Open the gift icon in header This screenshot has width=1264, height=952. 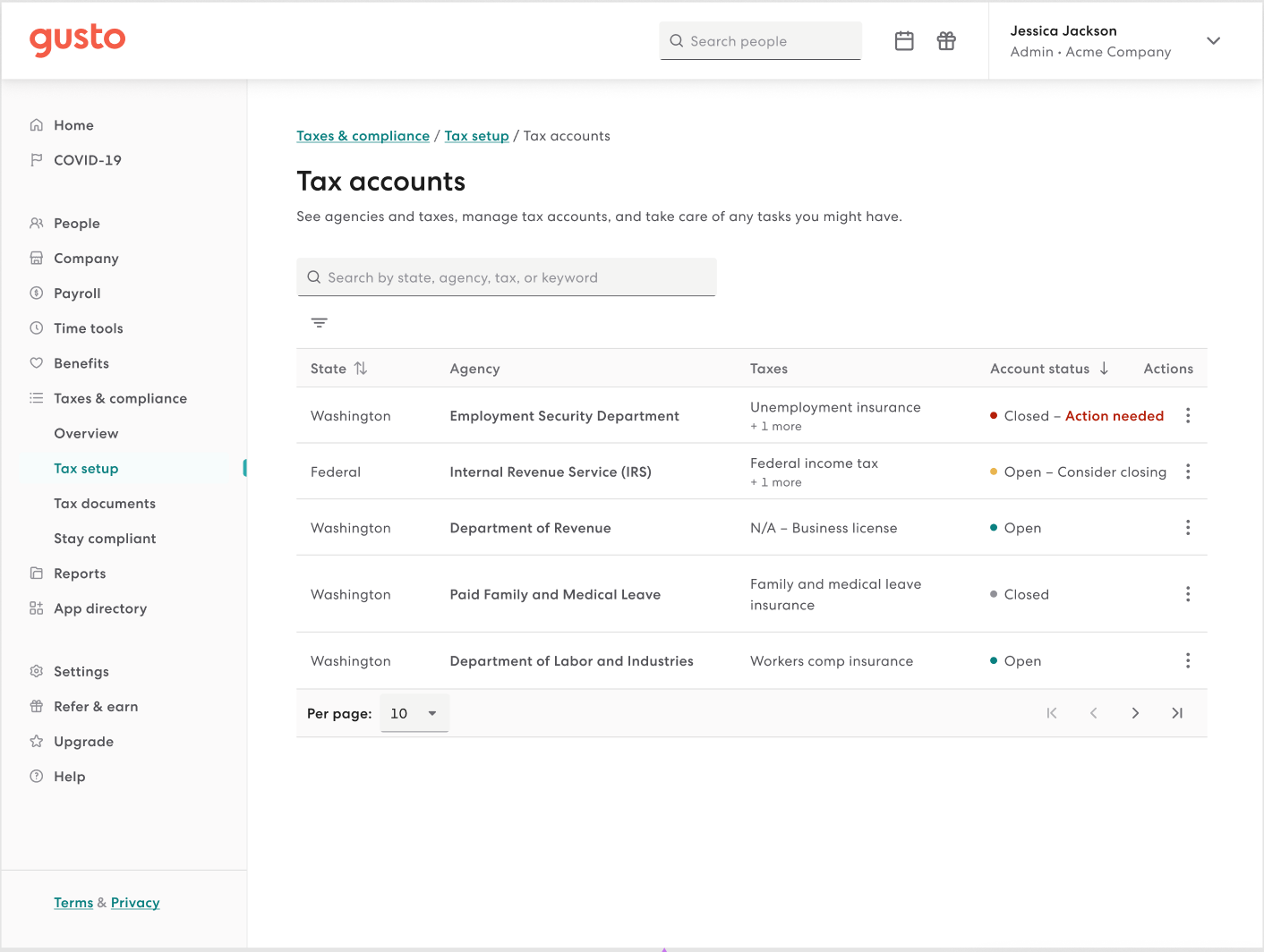pyautogui.click(x=946, y=41)
